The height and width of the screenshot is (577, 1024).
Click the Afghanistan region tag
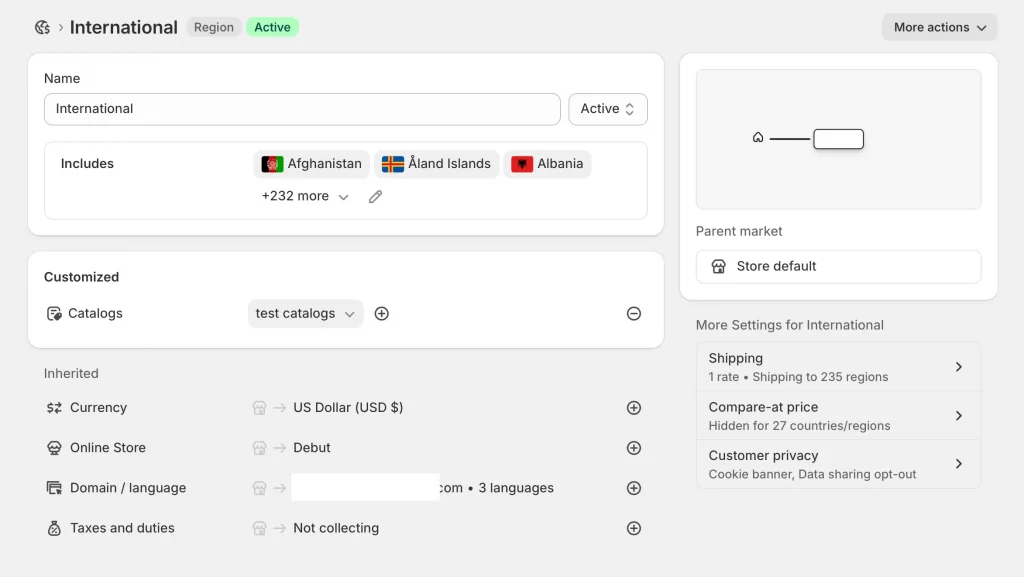312,164
